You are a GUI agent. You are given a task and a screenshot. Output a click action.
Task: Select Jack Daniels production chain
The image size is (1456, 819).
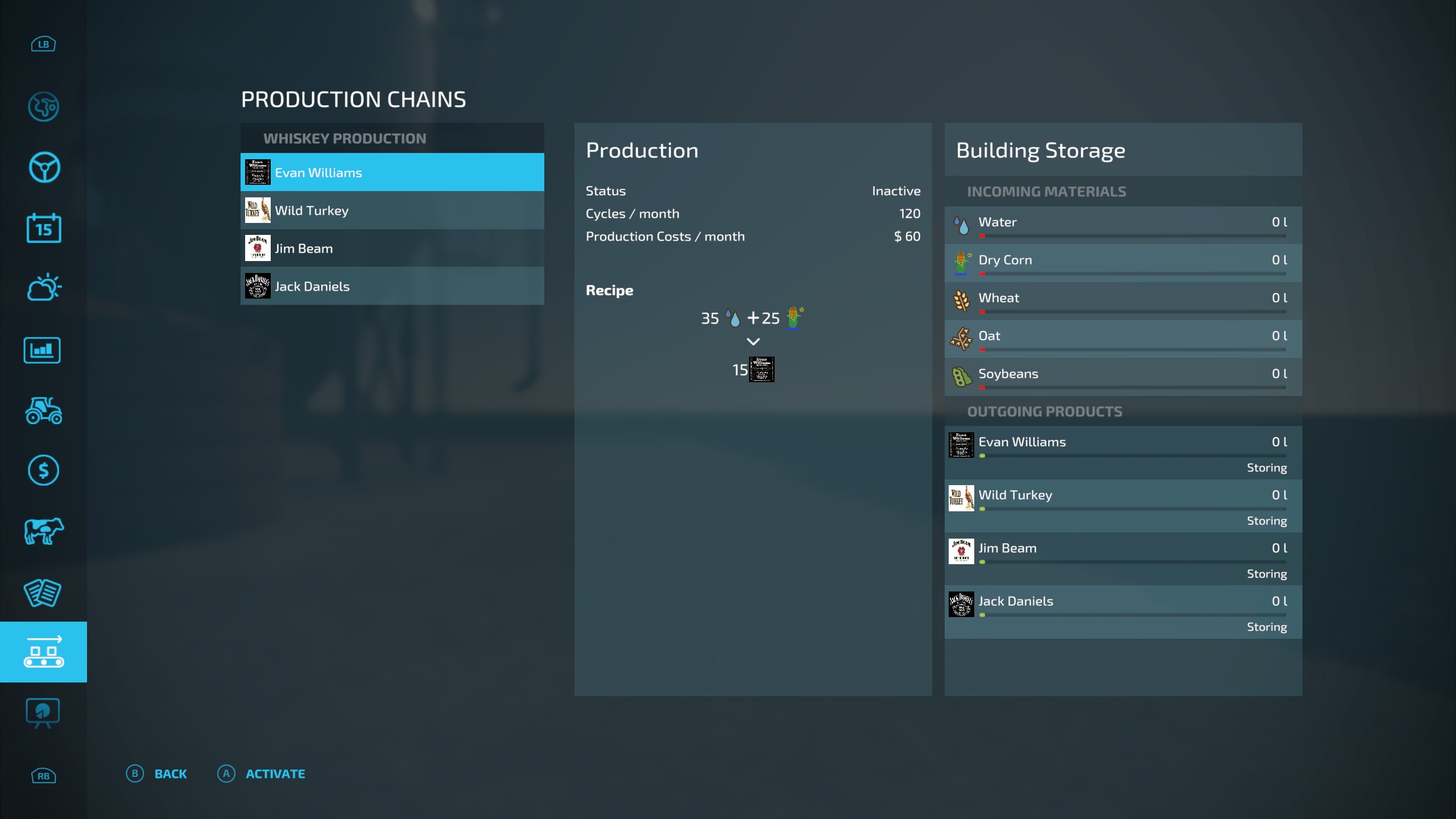pos(392,287)
